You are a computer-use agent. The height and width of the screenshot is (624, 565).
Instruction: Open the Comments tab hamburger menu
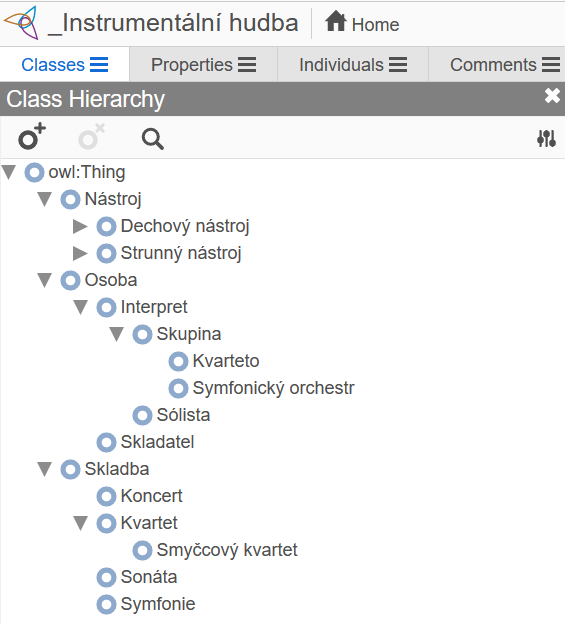coord(551,64)
